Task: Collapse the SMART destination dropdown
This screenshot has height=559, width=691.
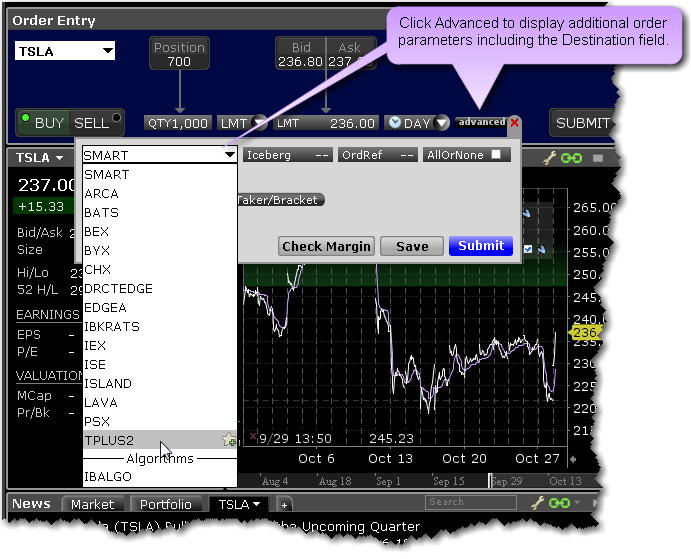Action: [x=229, y=155]
